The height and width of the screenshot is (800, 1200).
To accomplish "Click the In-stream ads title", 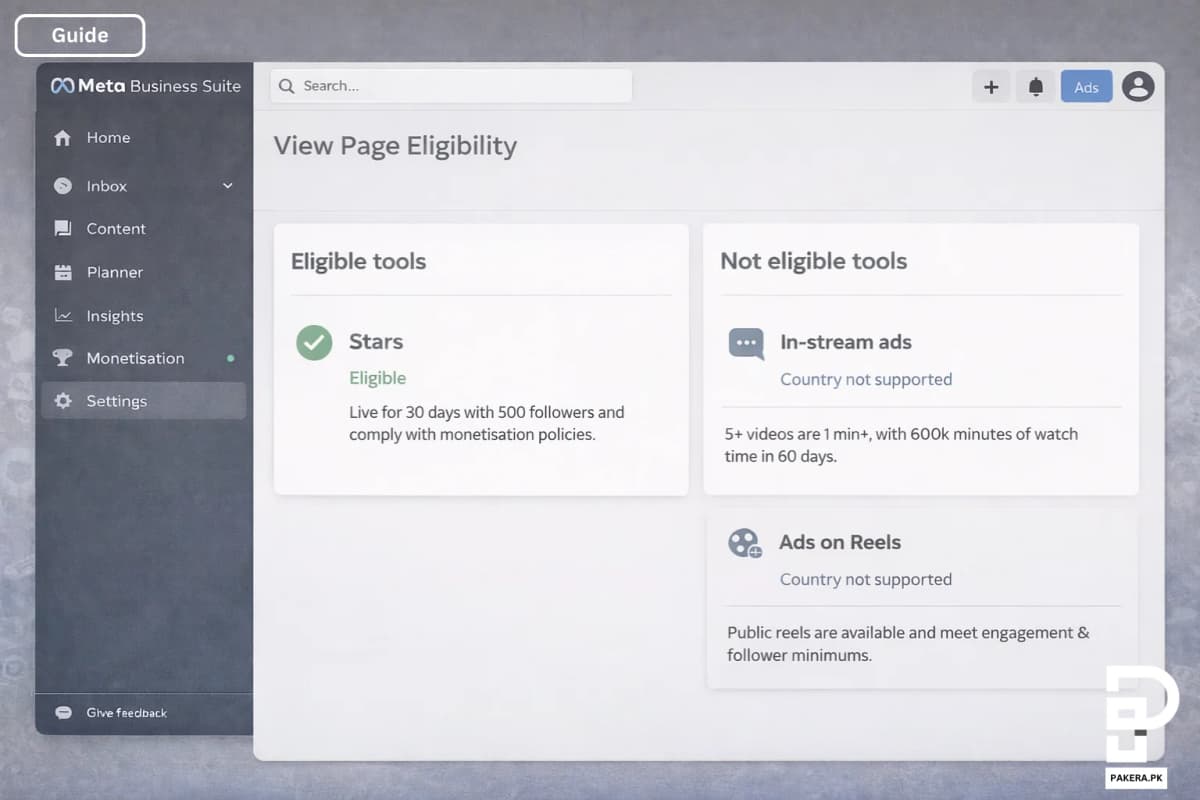I will click(846, 342).
